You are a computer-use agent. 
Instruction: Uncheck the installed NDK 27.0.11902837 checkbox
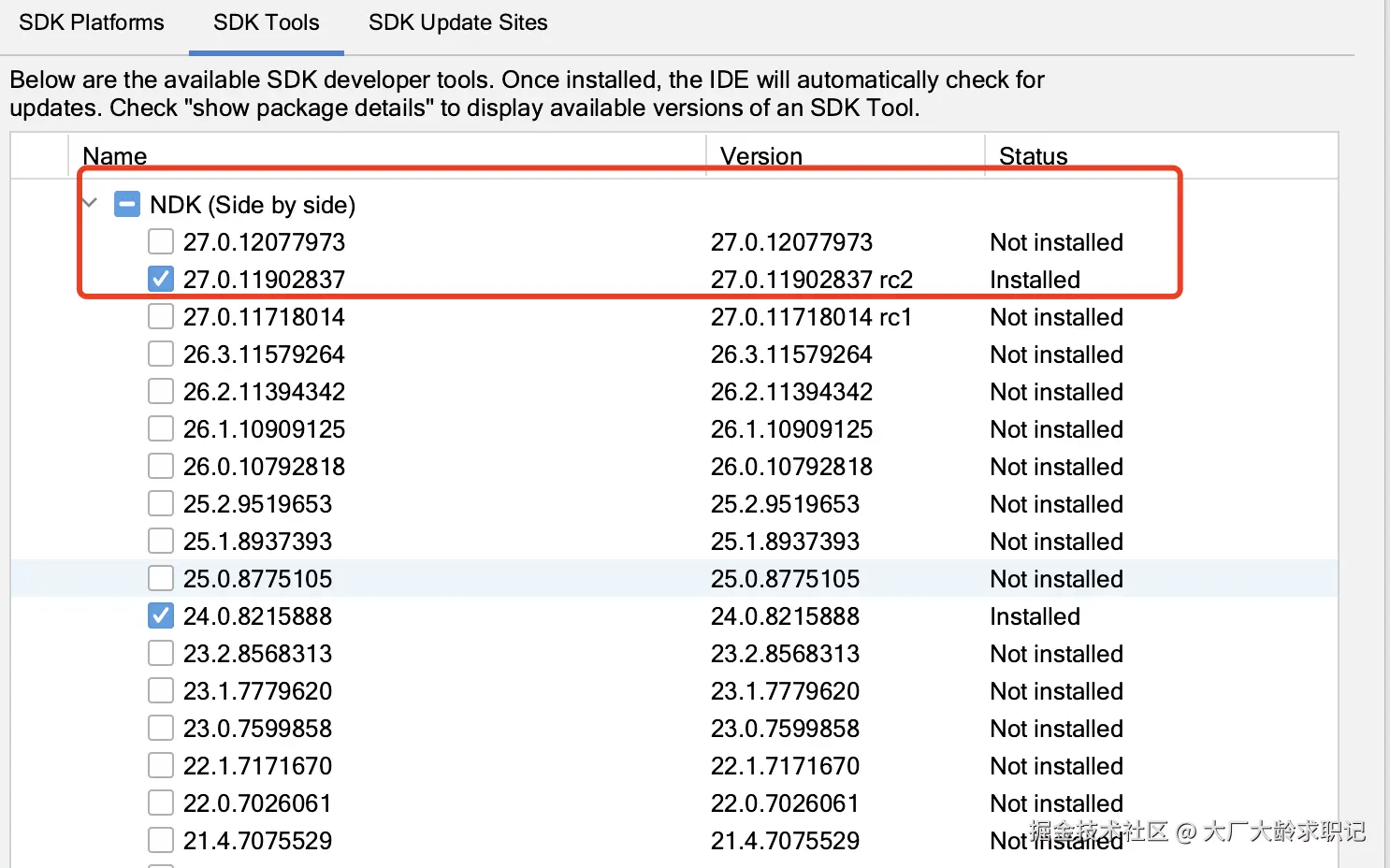[161, 279]
